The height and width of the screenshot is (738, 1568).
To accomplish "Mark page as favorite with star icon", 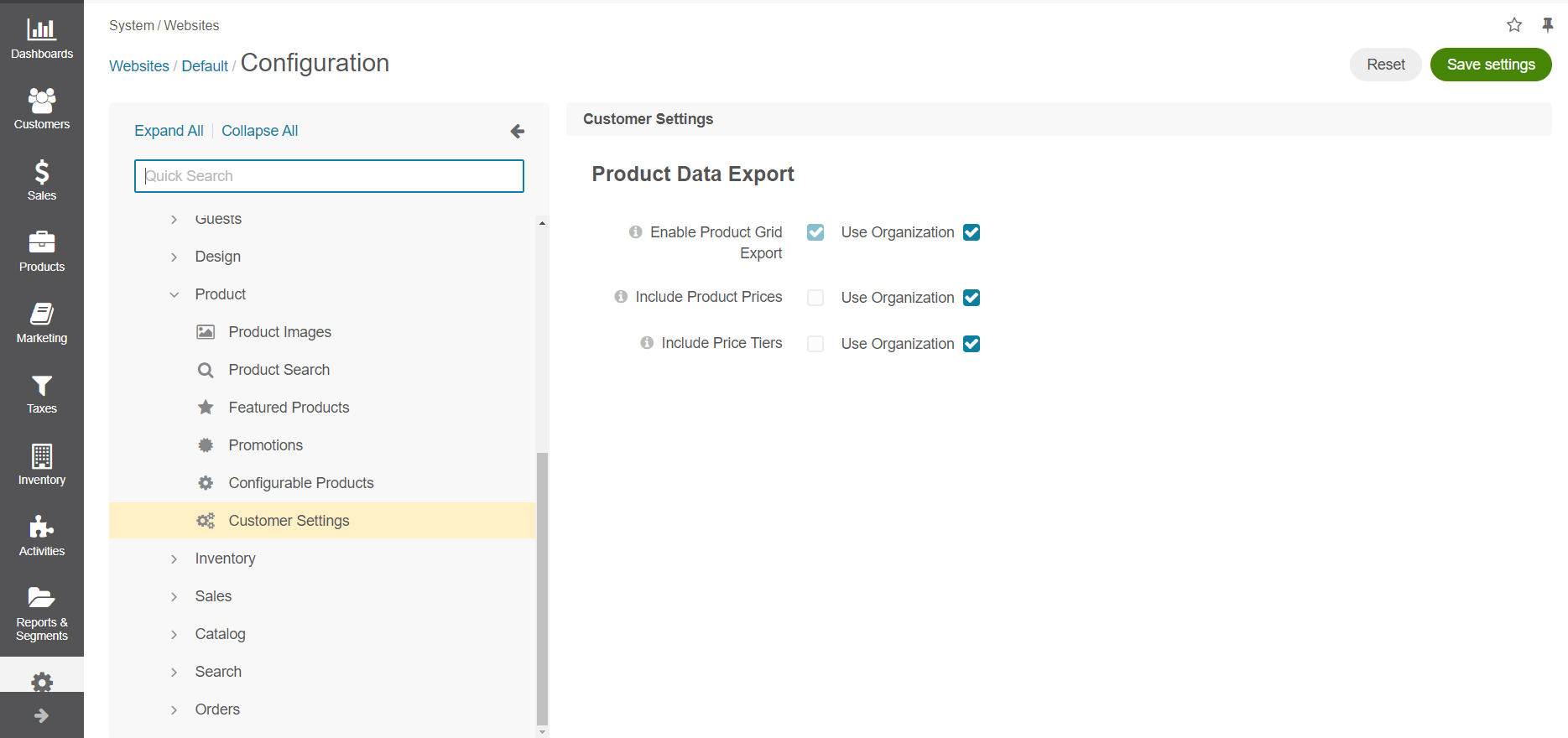I will pyautogui.click(x=1514, y=25).
